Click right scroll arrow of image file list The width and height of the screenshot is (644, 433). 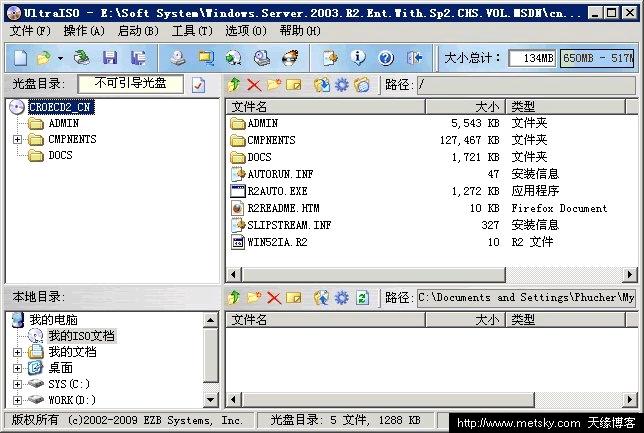coord(630,274)
